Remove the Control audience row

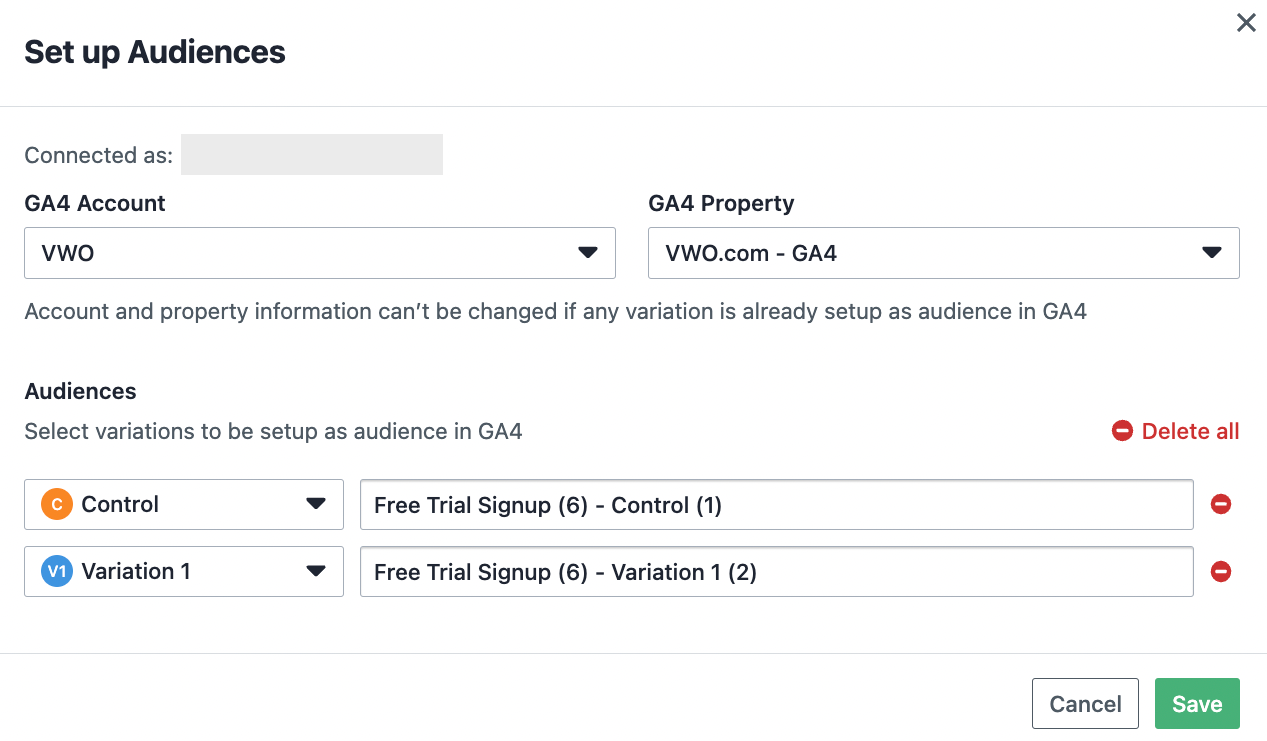1220,505
